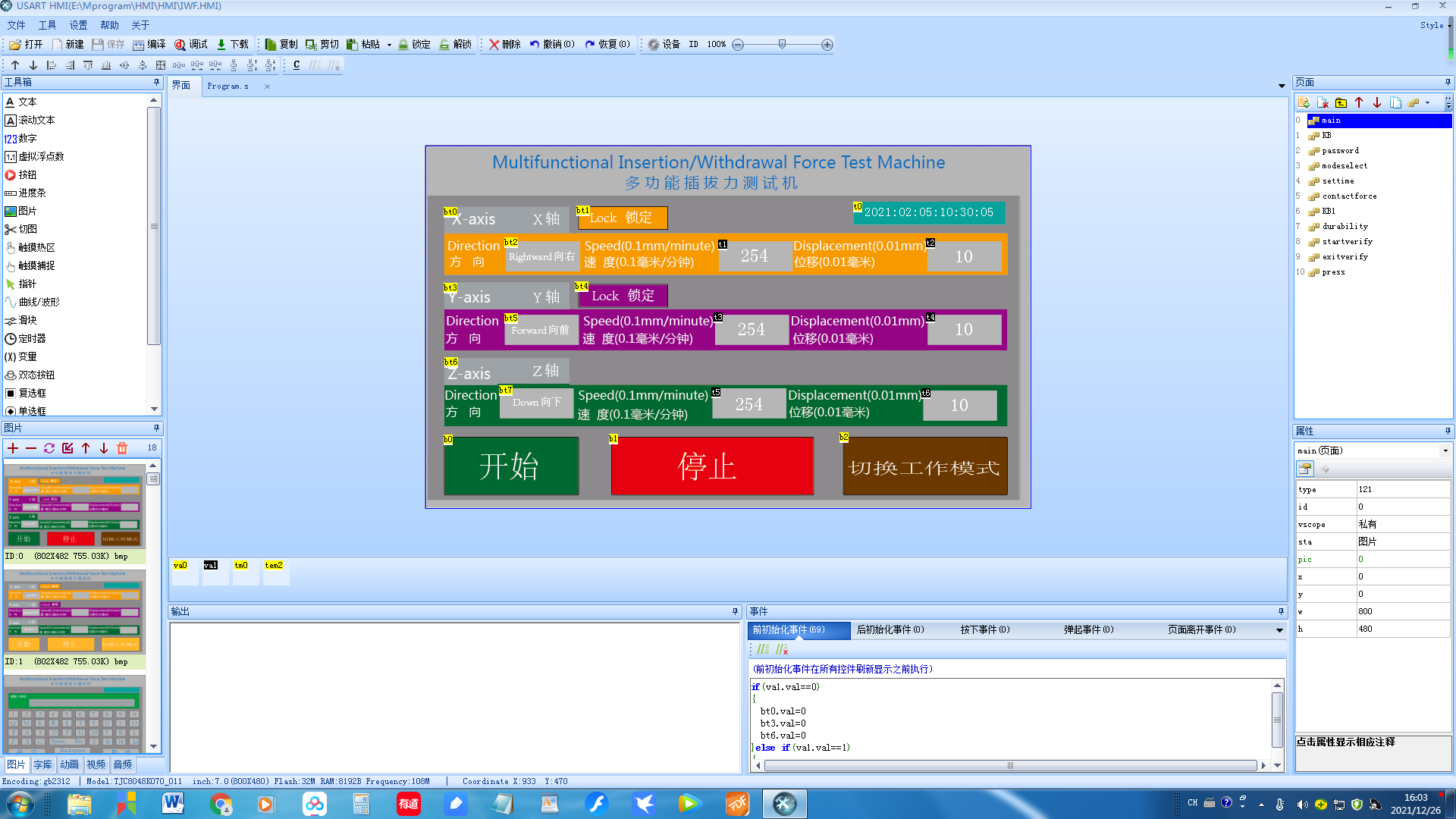Toggle the Rightward 向右 direction button
Screen dimensions: 1456x819
point(542,257)
